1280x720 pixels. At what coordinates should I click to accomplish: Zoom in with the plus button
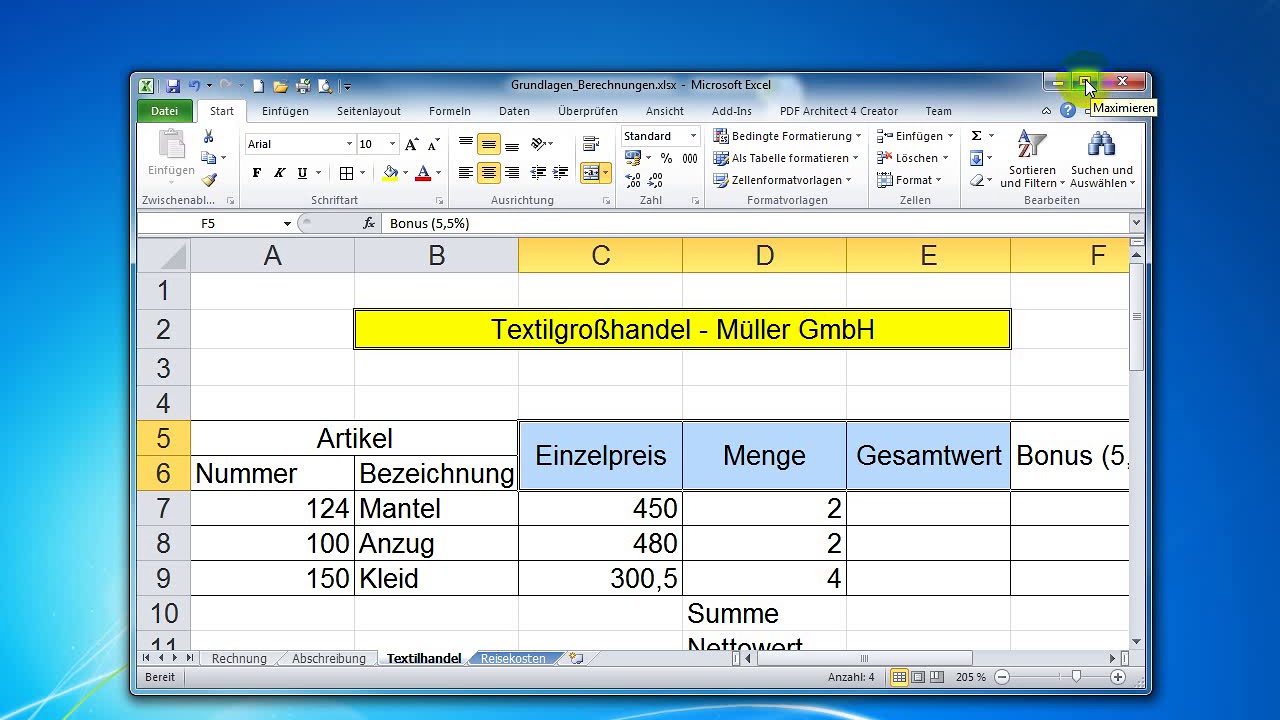1118,677
